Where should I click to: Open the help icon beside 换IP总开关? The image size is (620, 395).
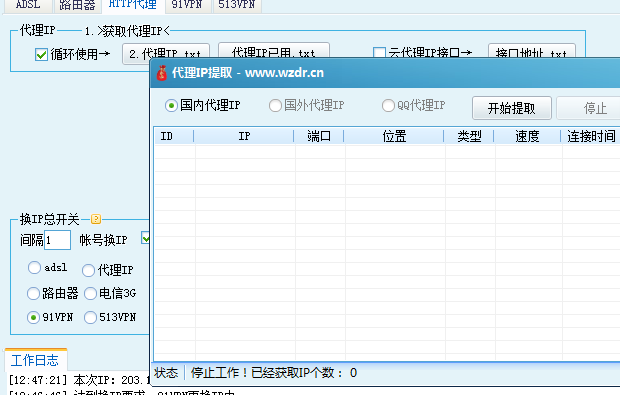[96, 219]
